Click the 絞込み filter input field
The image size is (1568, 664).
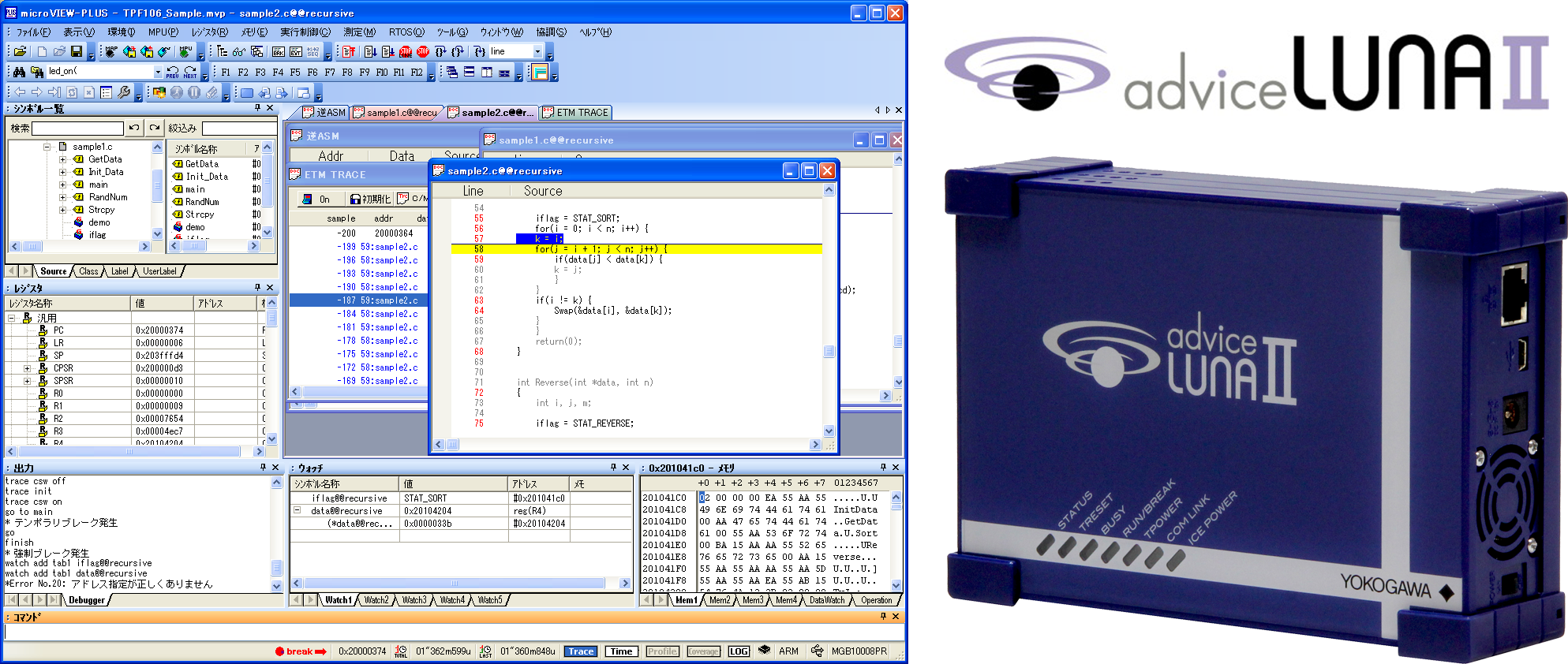click(238, 128)
